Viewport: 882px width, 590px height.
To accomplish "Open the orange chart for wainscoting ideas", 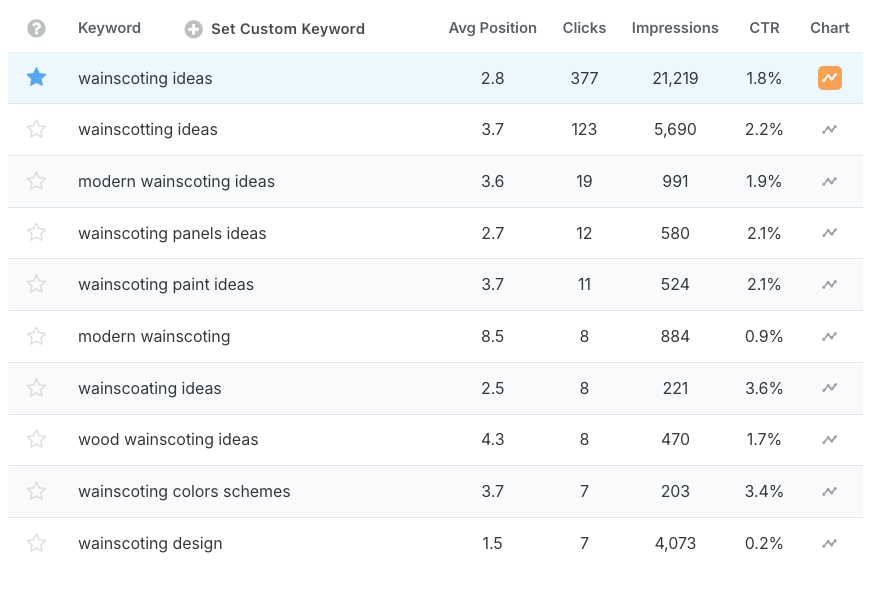I will pos(830,78).
